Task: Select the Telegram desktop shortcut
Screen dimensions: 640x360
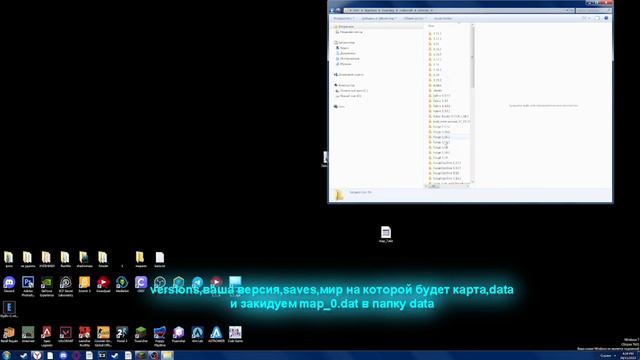Action: click(198, 282)
